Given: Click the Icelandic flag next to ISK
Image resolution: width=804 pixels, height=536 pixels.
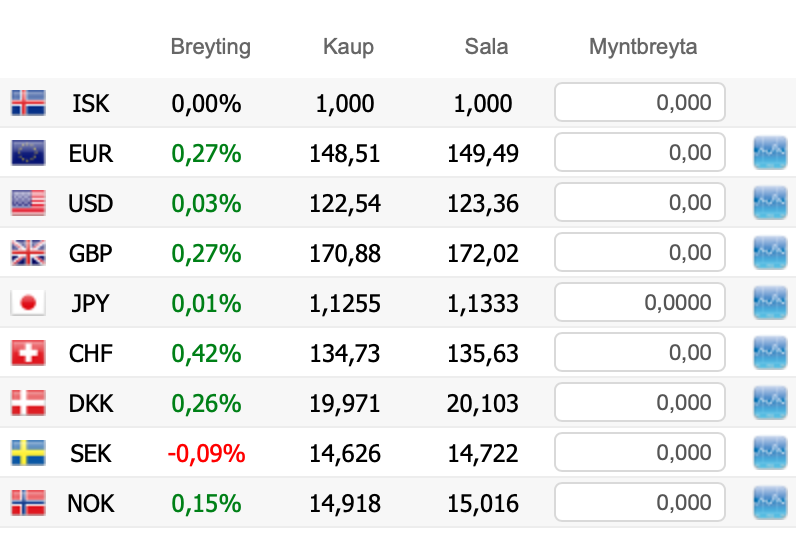Looking at the screenshot, I should tap(28, 103).
